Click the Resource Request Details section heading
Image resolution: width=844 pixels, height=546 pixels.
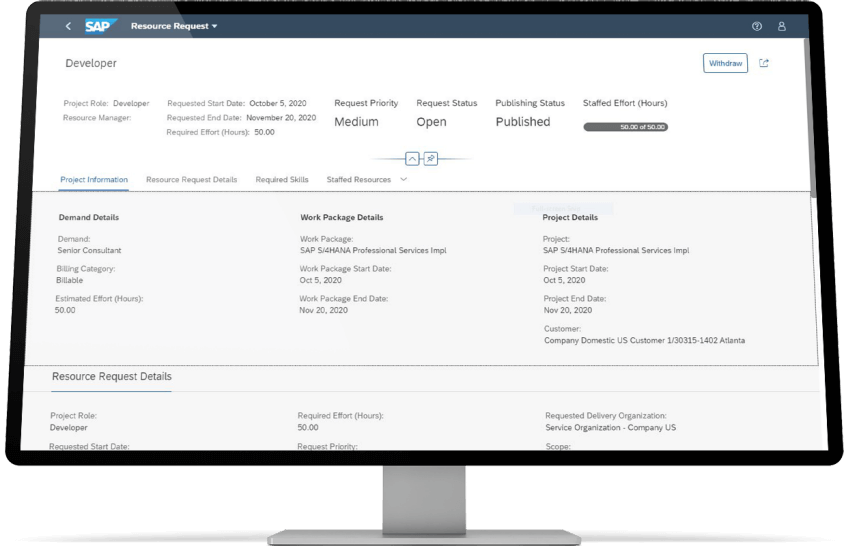tap(111, 377)
